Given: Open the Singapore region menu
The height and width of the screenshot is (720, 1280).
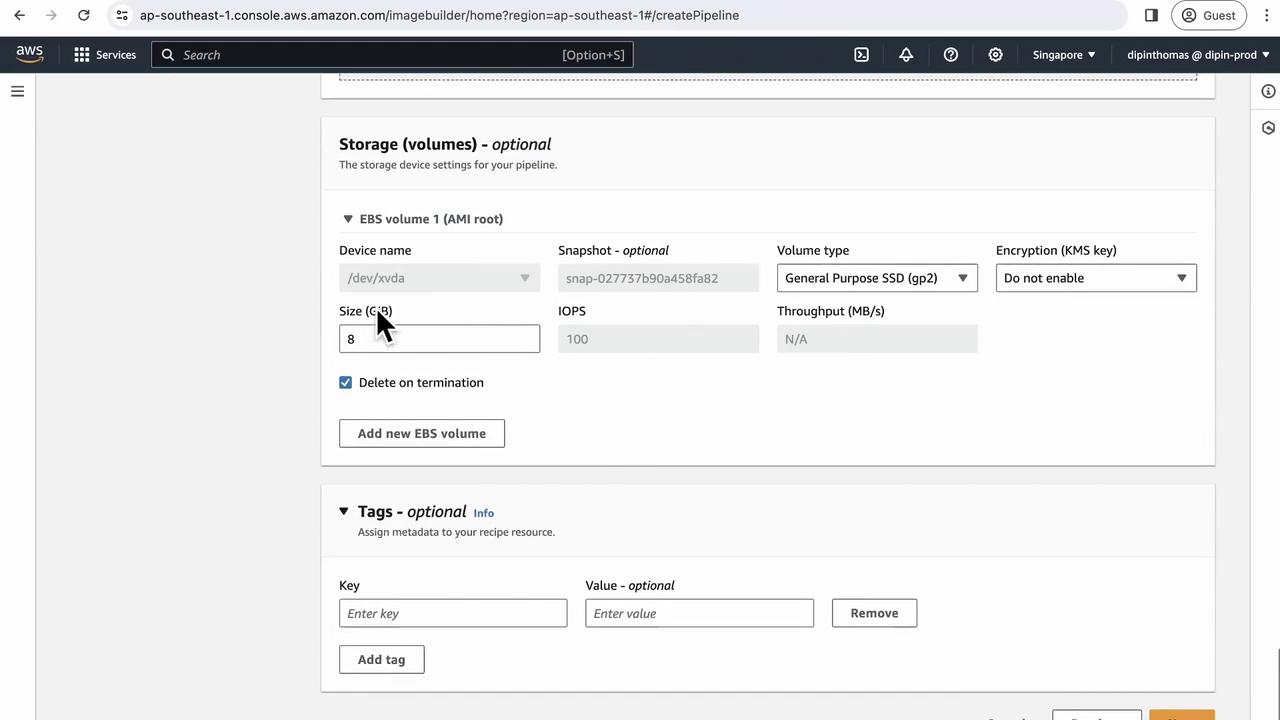Looking at the screenshot, I should [1064, 55].
